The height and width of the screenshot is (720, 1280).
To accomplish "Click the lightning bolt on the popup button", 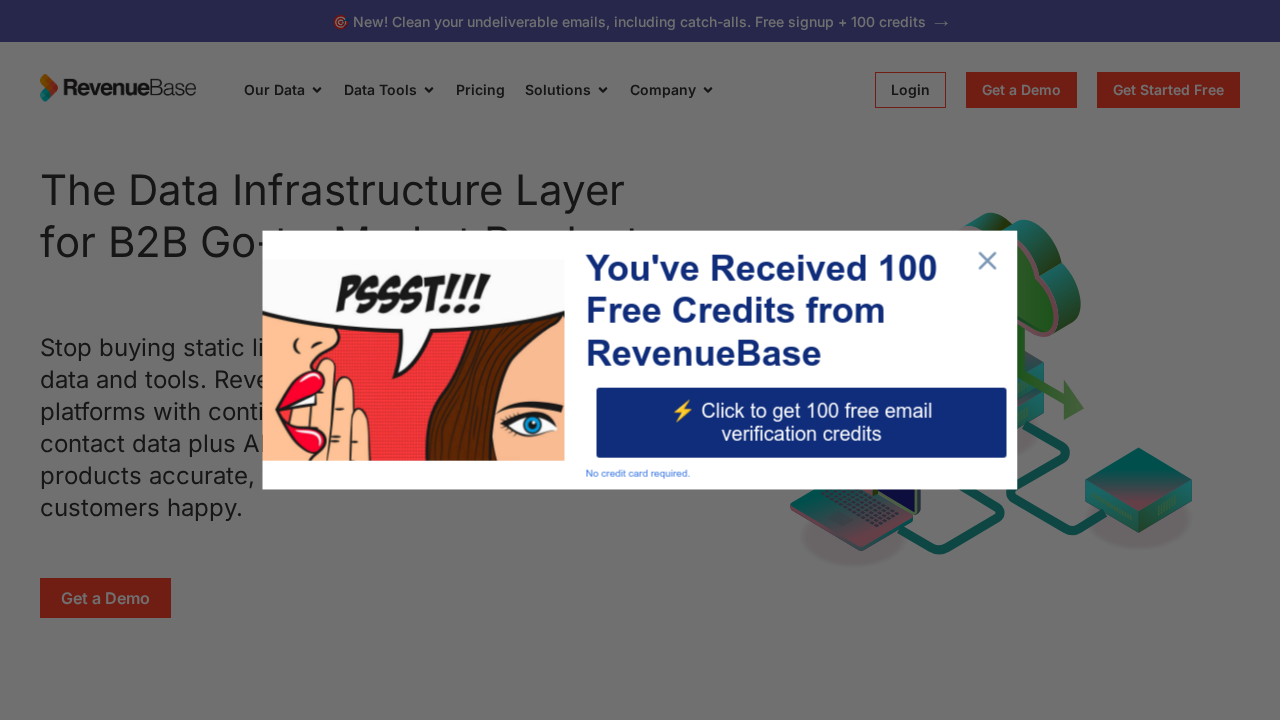I will tap(684, 411).
